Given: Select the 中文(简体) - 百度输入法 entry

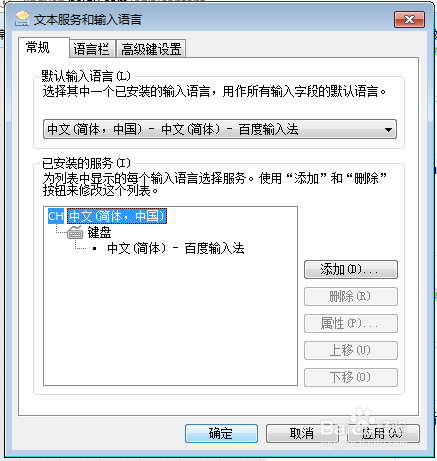Looking at the screenshot, I should (176, 248).
